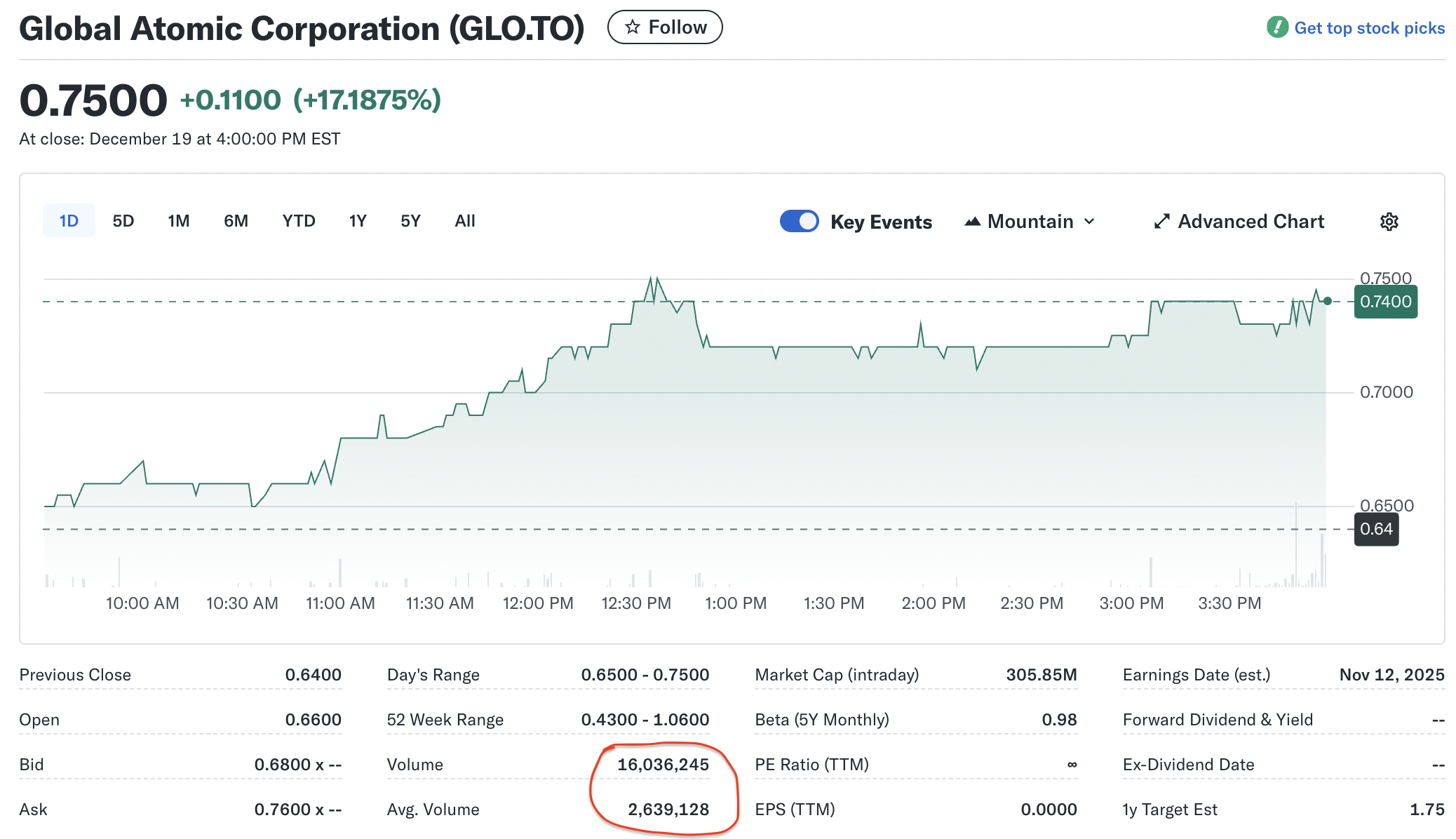Screen dimensions: 1456x839
Task: Choose the 6M chart range
Action: coord(236,221)
